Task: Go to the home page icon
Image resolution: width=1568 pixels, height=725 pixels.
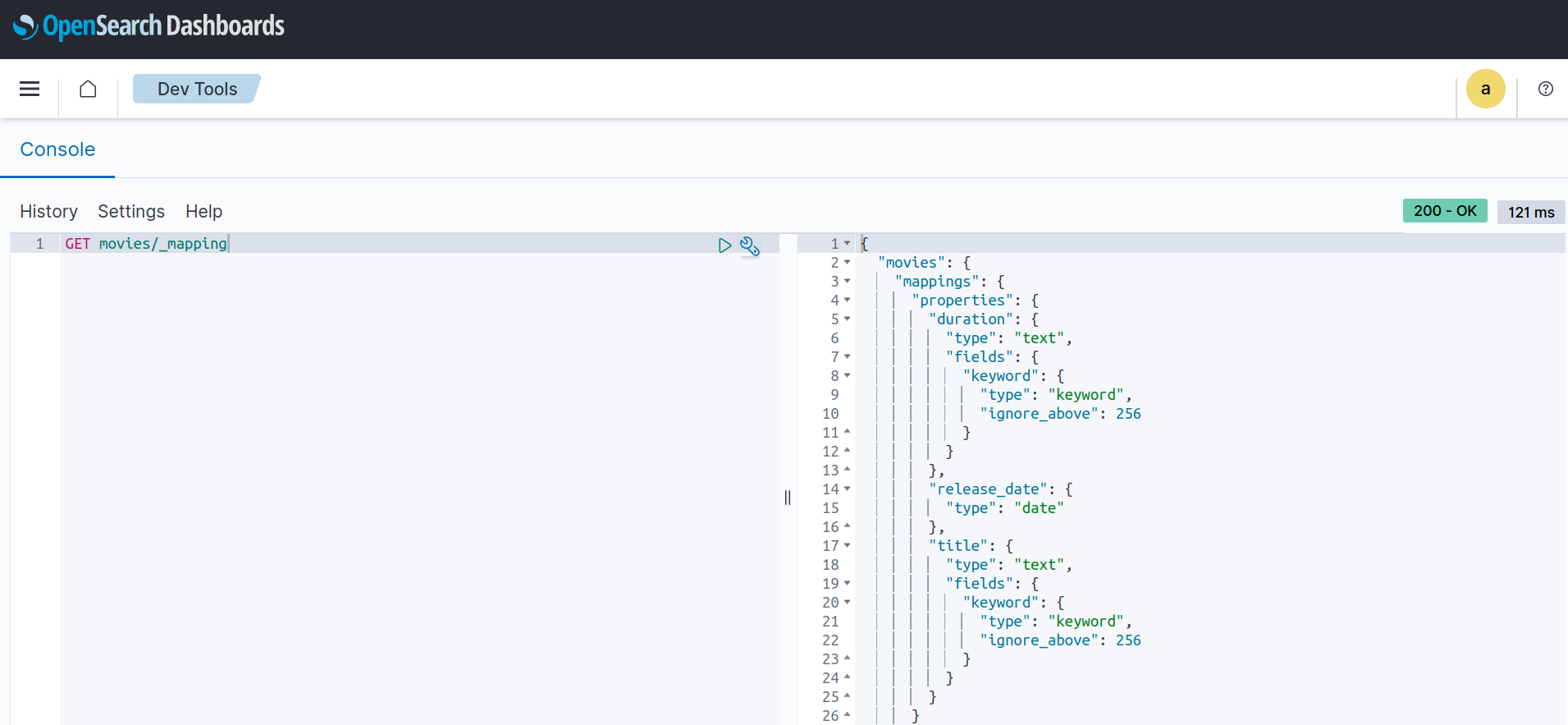Action: coord(88,89)
